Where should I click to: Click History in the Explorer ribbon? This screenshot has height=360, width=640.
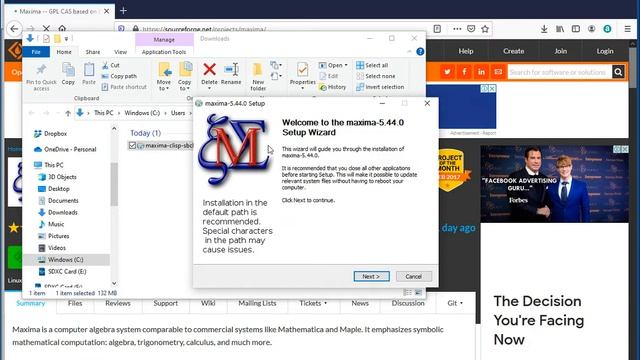[x=333, y=87]
